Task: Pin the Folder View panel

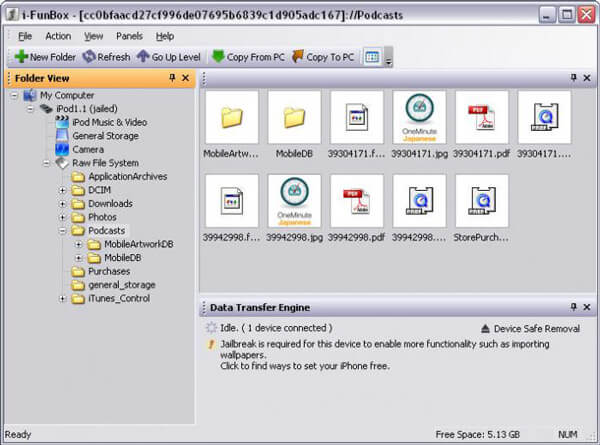Action: [172, 78]
